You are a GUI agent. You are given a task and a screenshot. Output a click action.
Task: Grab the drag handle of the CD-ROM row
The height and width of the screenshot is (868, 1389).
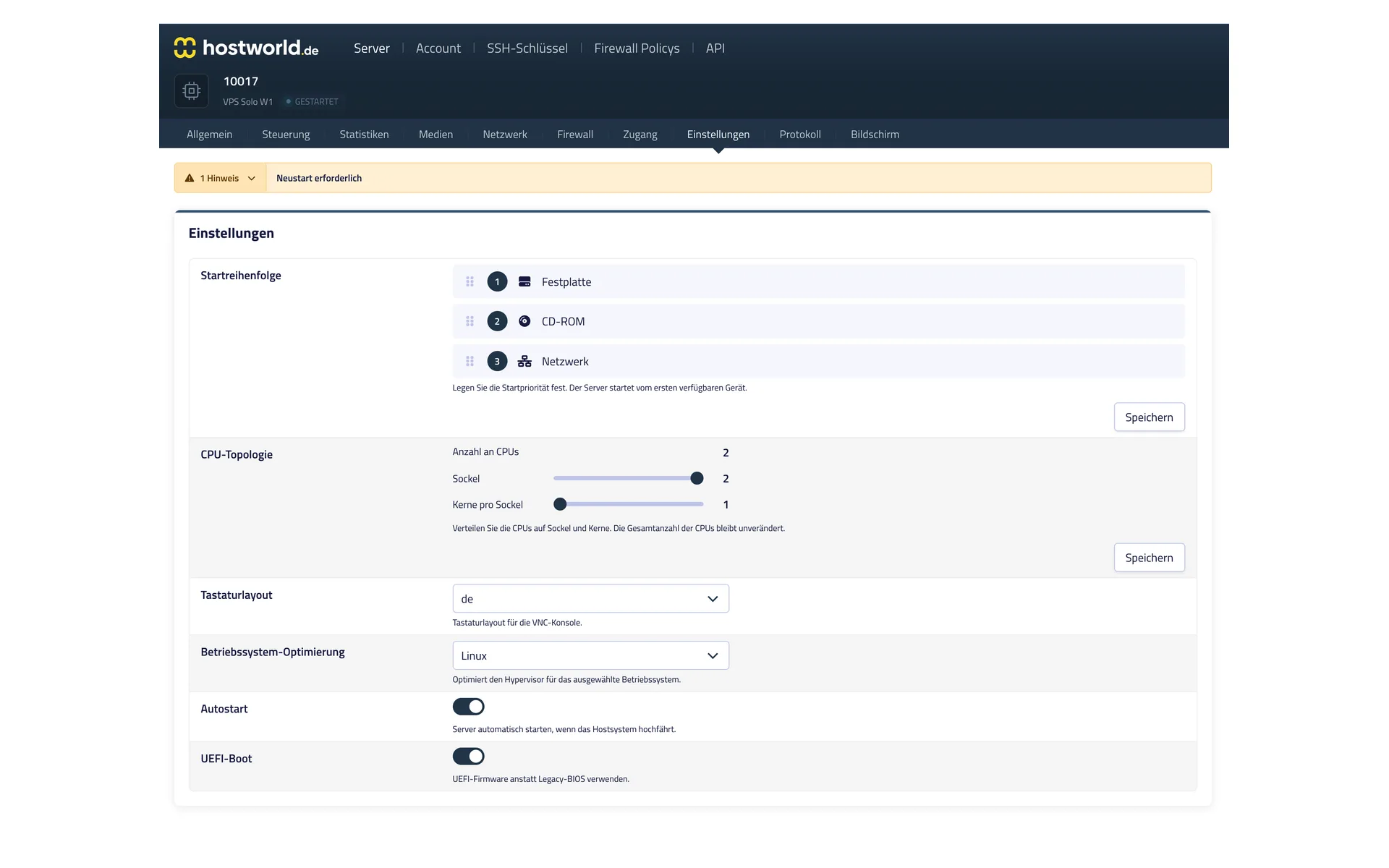(470, 321)
